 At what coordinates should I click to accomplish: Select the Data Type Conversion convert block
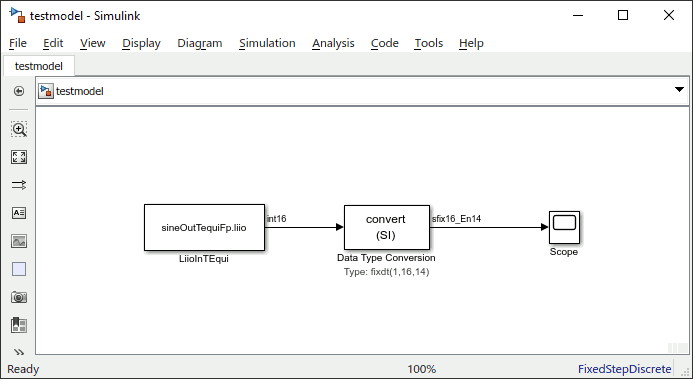click(387, 227)
